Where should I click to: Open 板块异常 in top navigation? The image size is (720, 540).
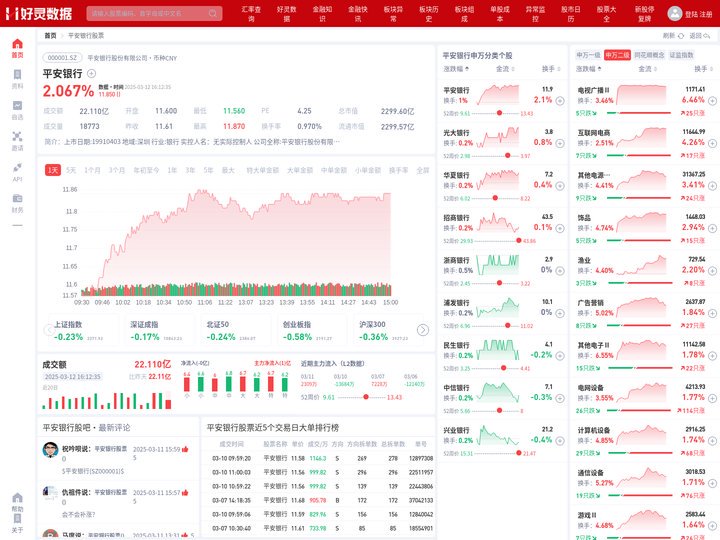[x=394, y=14]
